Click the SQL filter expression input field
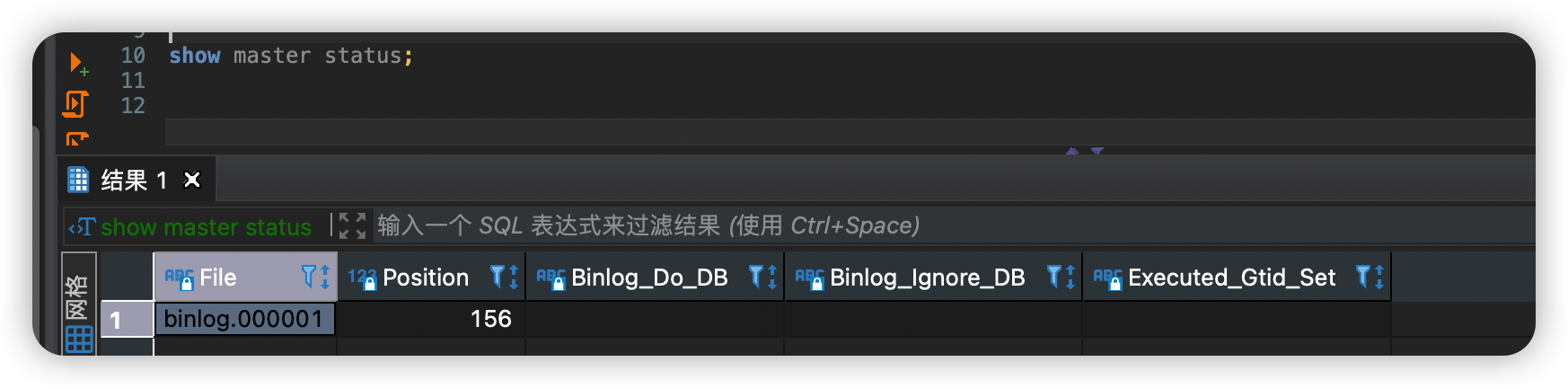The width and height of the screenshot is (1568, 388). [x=952, y=225]
